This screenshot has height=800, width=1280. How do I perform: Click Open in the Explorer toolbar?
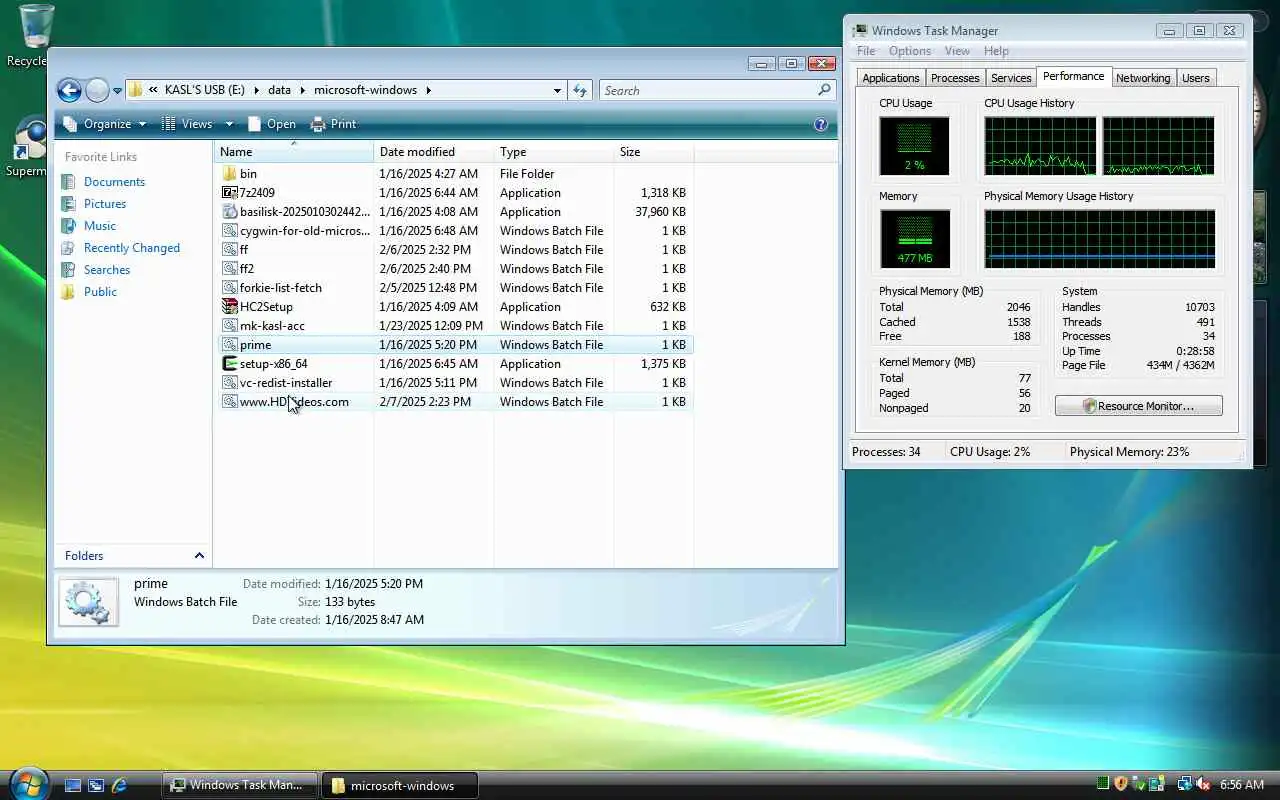point(272,124)
